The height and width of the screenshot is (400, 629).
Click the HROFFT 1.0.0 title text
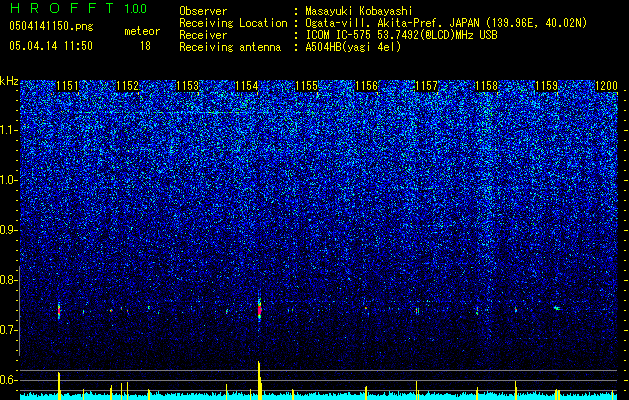tap(79, 8)
